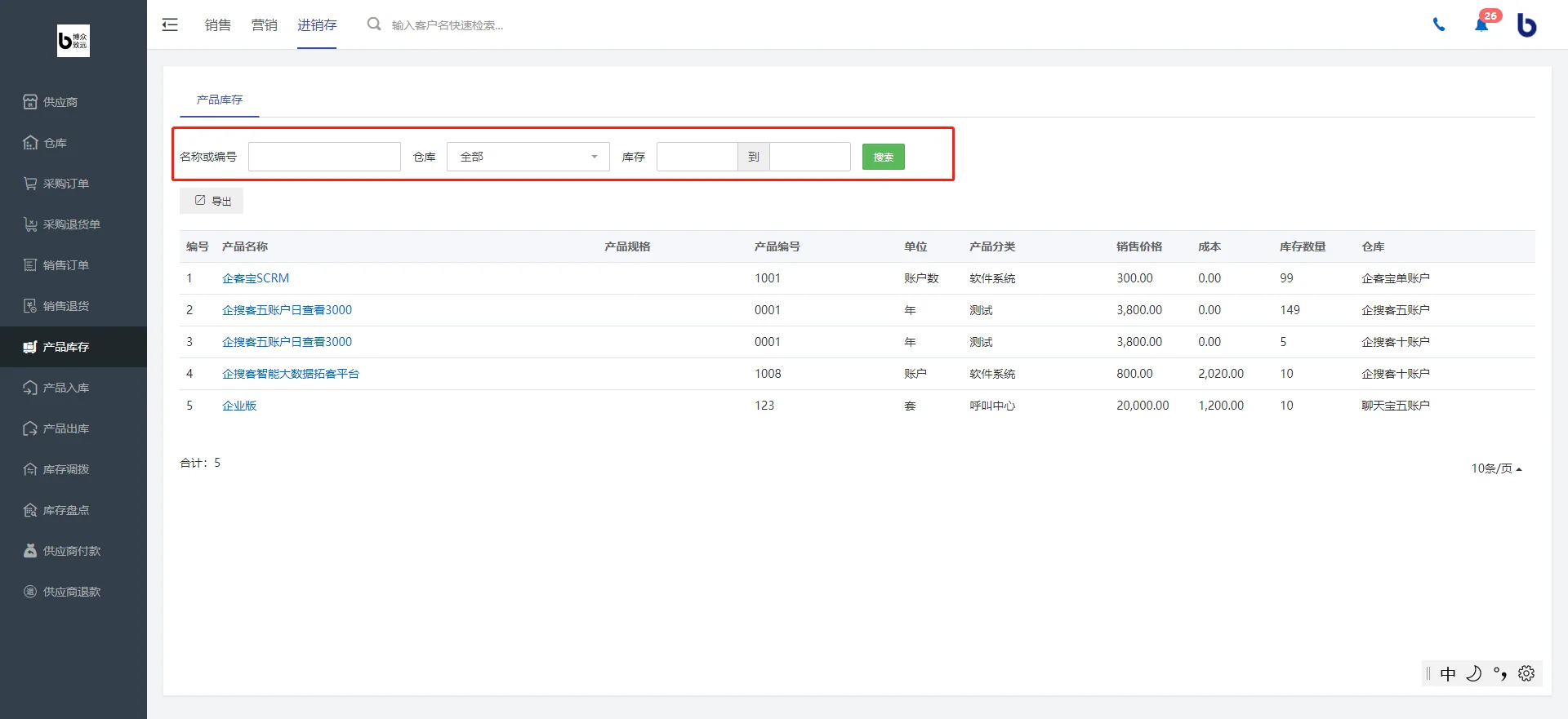Open the 企客宝SCRM product link
Viewport: 1568px width, 719px height.
coord(256,278)
